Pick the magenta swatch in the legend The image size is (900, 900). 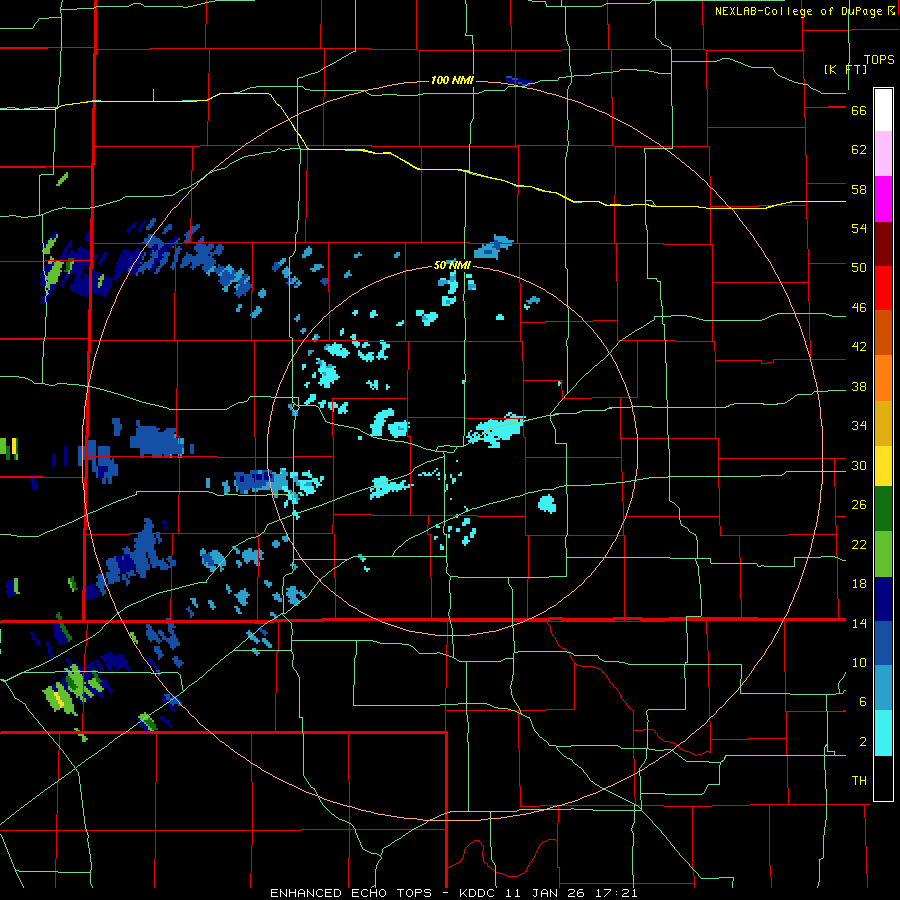click(x=883, y=199)
